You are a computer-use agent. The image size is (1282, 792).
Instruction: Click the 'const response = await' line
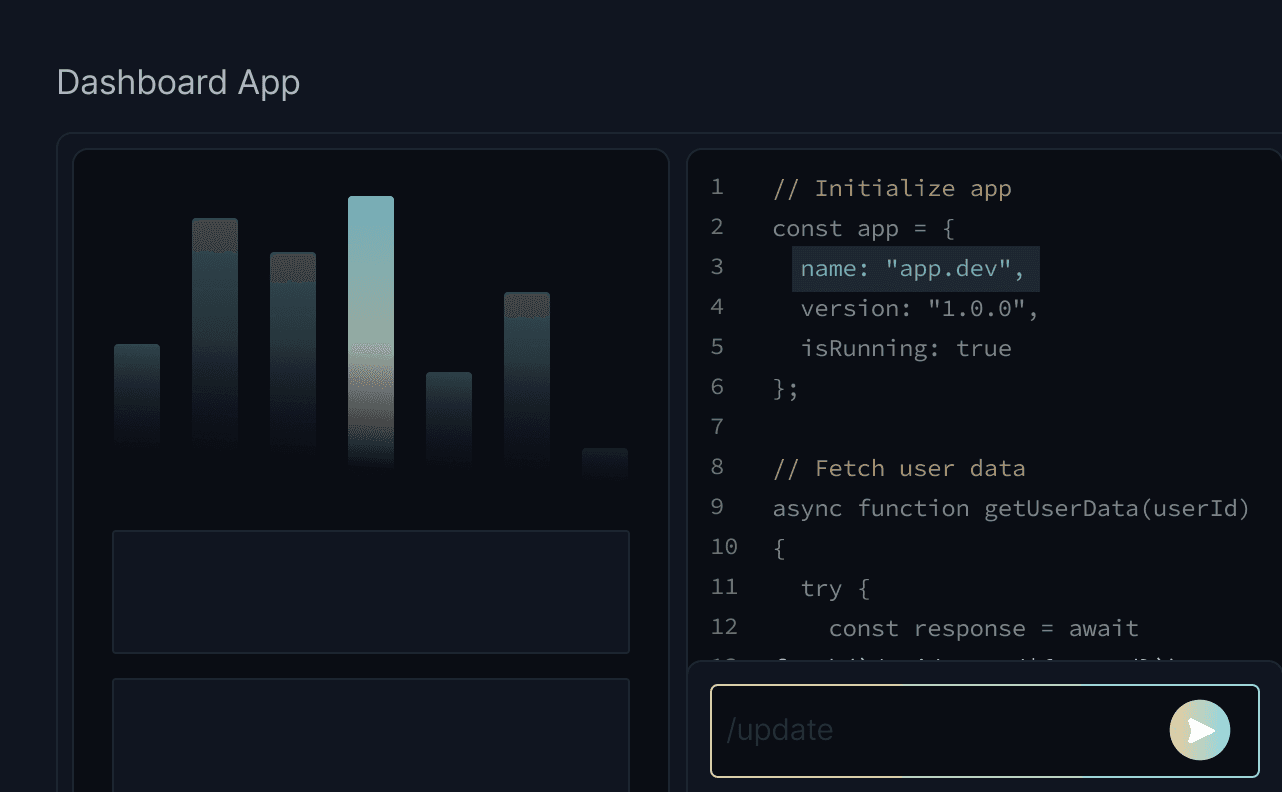[984, 628]
